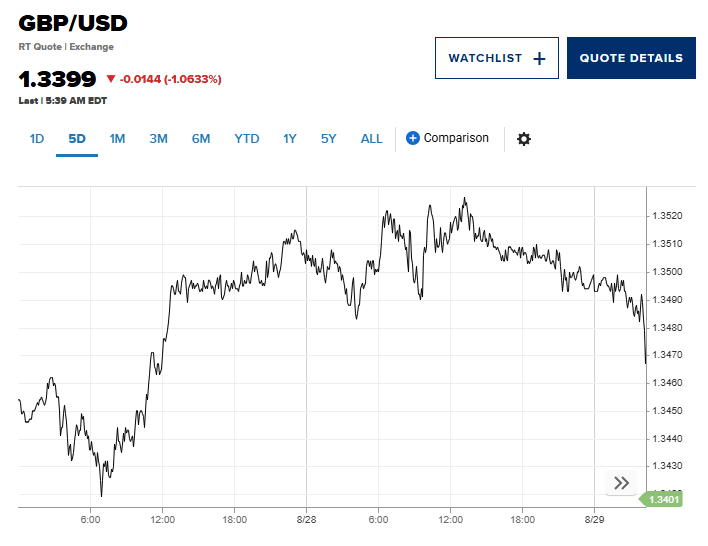Viewport: 708px width, 546px height.
Task: Click the double-chevron scroll-to-latest icon
Action: [621, 483]
